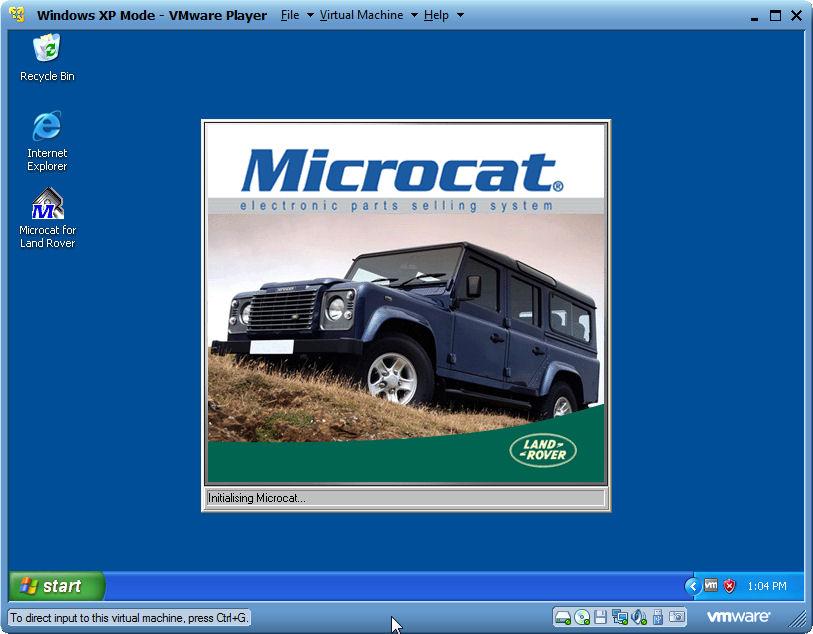Screen dimensions: 813x634
Task: Click the hard disk device status icon
Action: [x=563, y=617]
